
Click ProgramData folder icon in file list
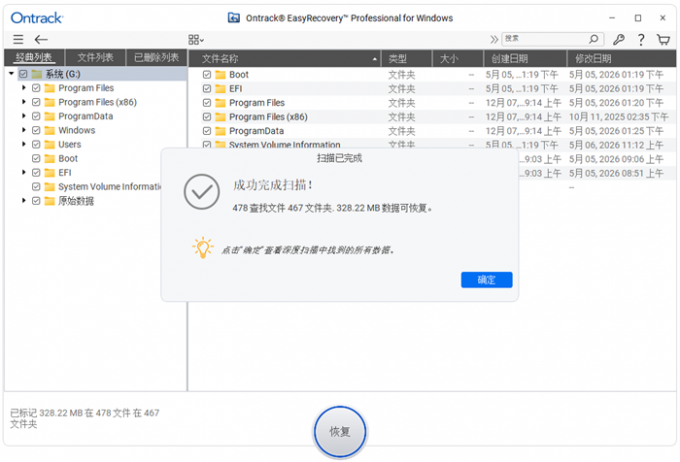pos(220,131)
